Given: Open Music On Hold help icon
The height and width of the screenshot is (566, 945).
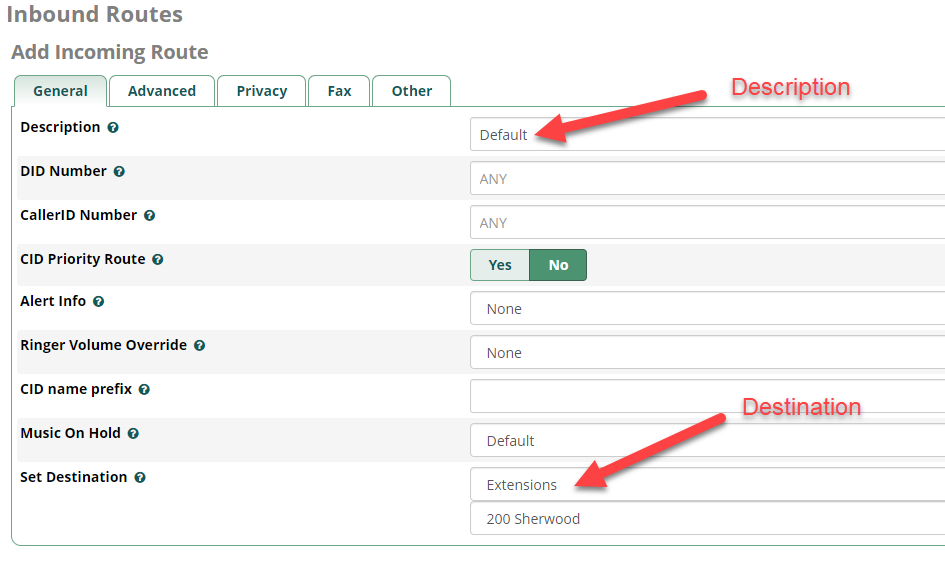Looking at the screenshot, I should [x=133, y=433].
